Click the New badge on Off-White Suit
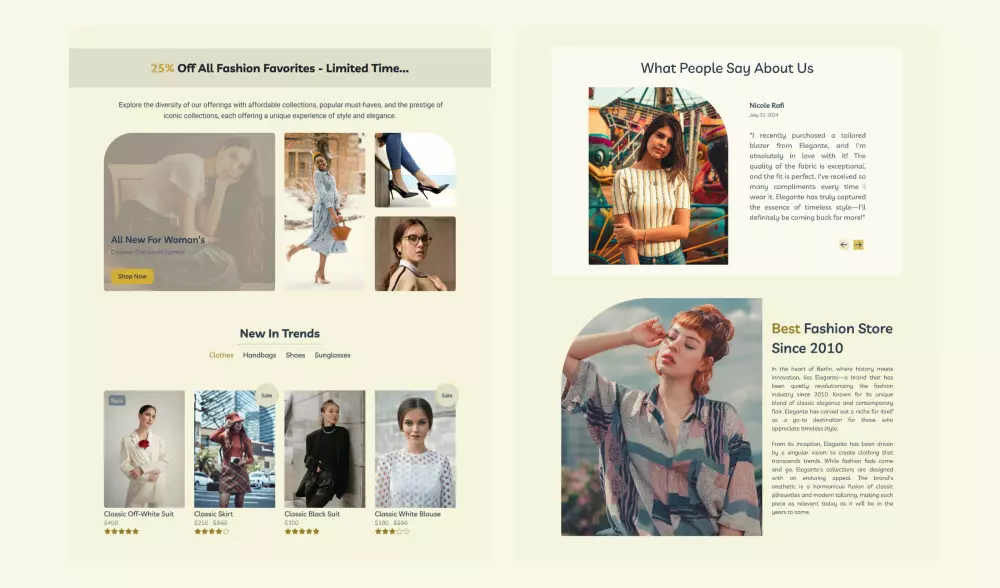 (117, 401)
